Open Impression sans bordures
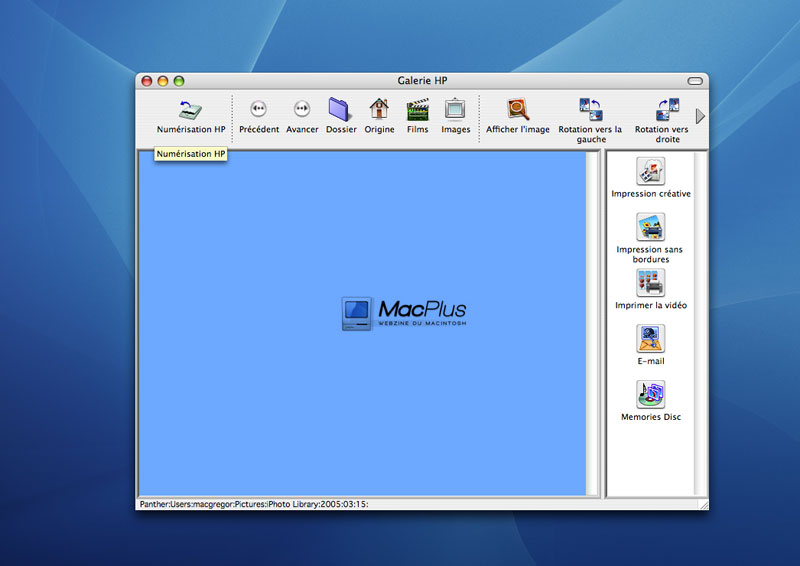 pyautogui.click(x=651, y=238)
